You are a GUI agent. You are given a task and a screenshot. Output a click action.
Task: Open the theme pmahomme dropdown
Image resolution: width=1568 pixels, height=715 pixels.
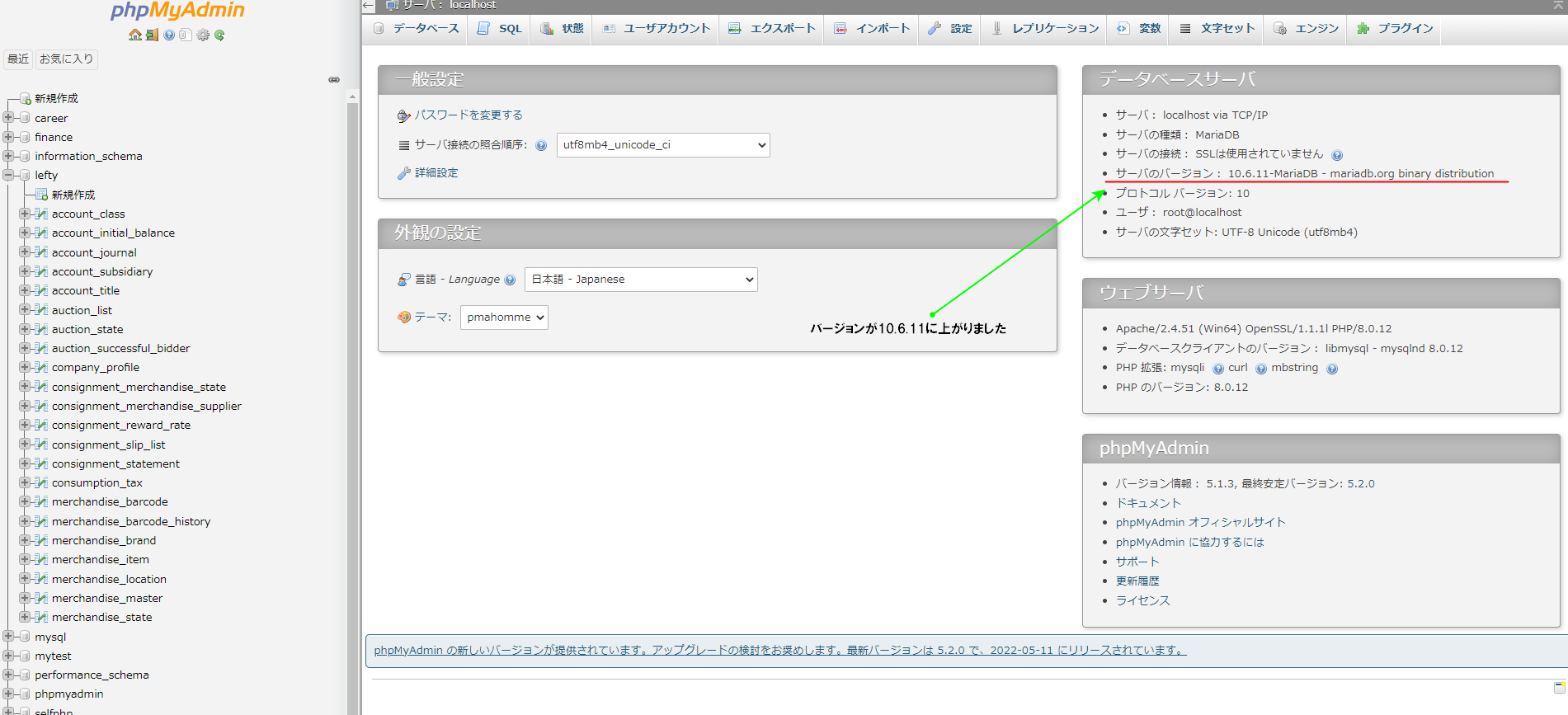pyautogui.click(x=504, y=318)
